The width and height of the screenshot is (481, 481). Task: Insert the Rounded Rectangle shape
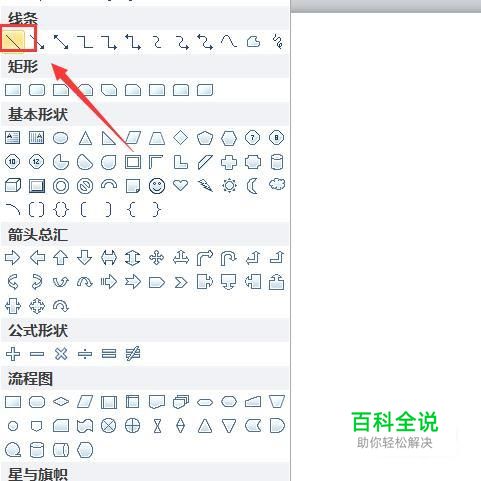point(37,90)
